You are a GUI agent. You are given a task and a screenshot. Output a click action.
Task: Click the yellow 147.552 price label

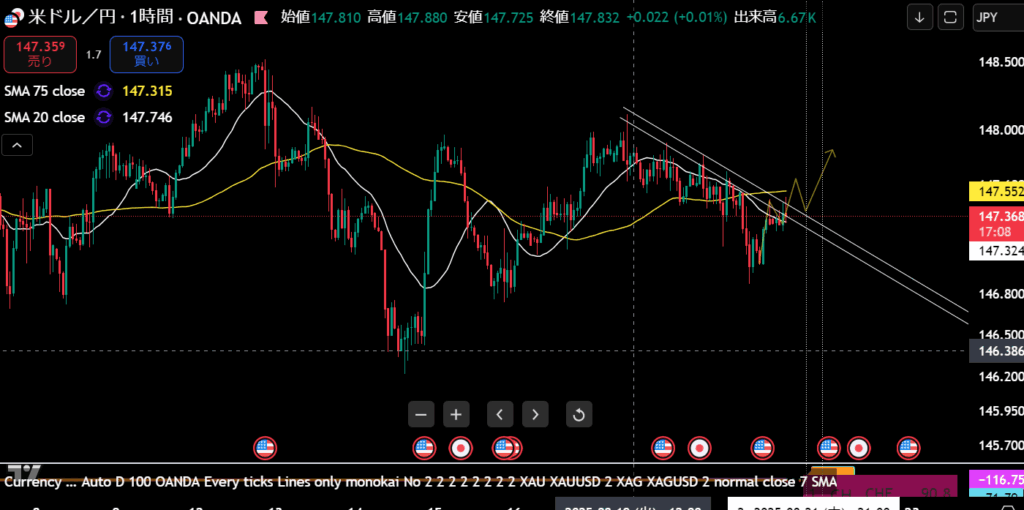click(x=996, y=191)
